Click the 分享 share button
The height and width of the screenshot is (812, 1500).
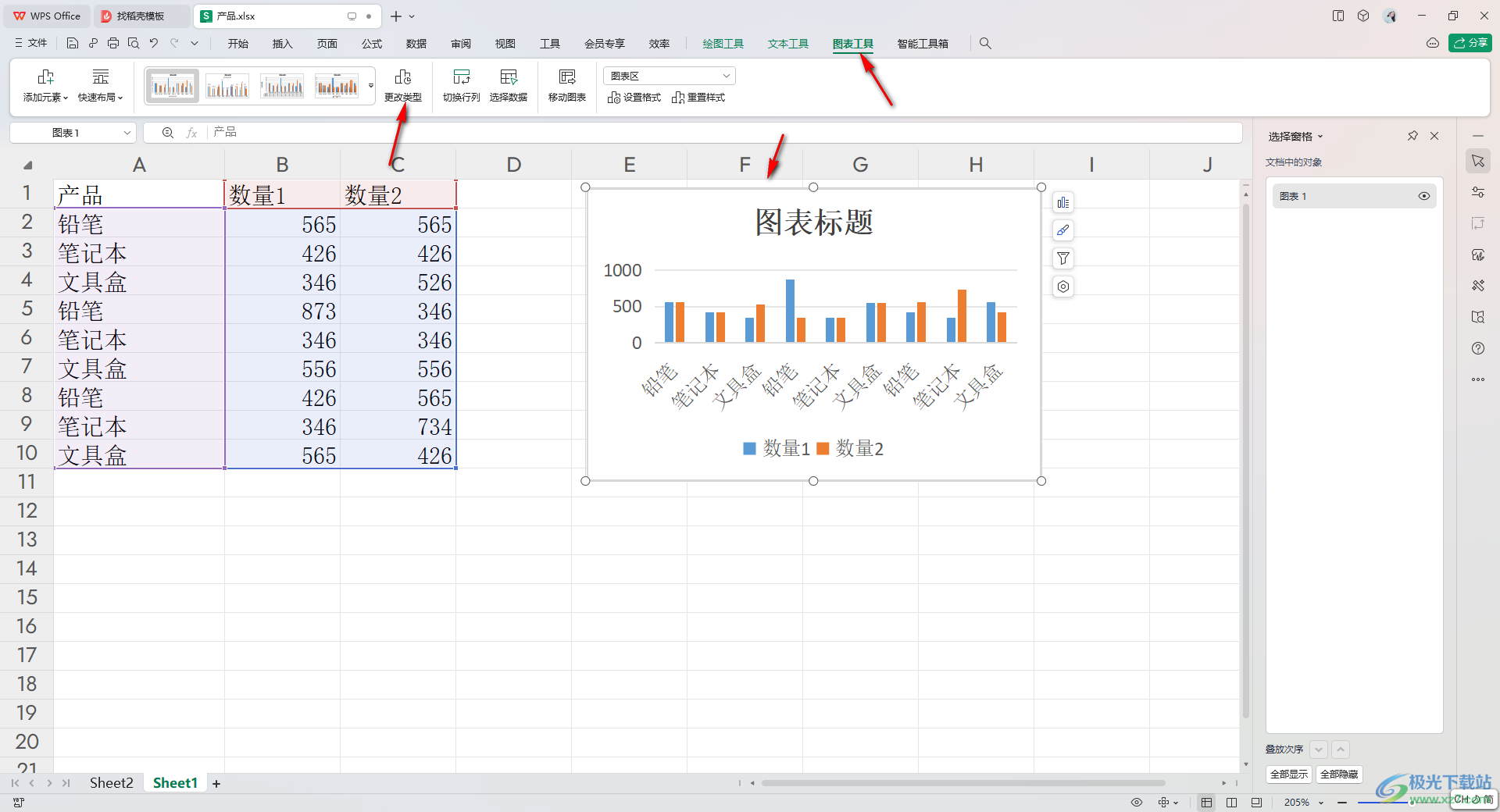(1470, 43)
